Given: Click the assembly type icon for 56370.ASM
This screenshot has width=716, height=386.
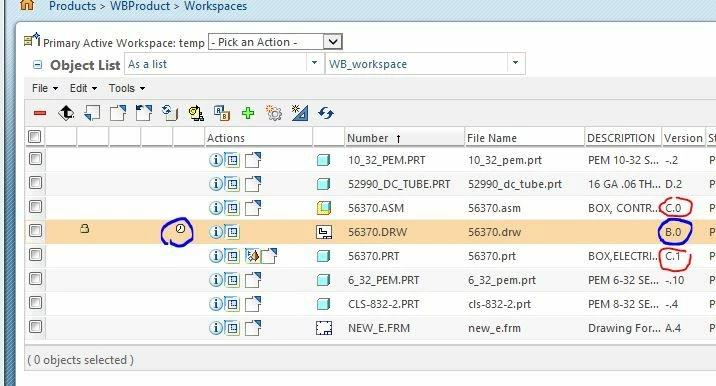Looking at the screenshot, I should tap(324, 208).
